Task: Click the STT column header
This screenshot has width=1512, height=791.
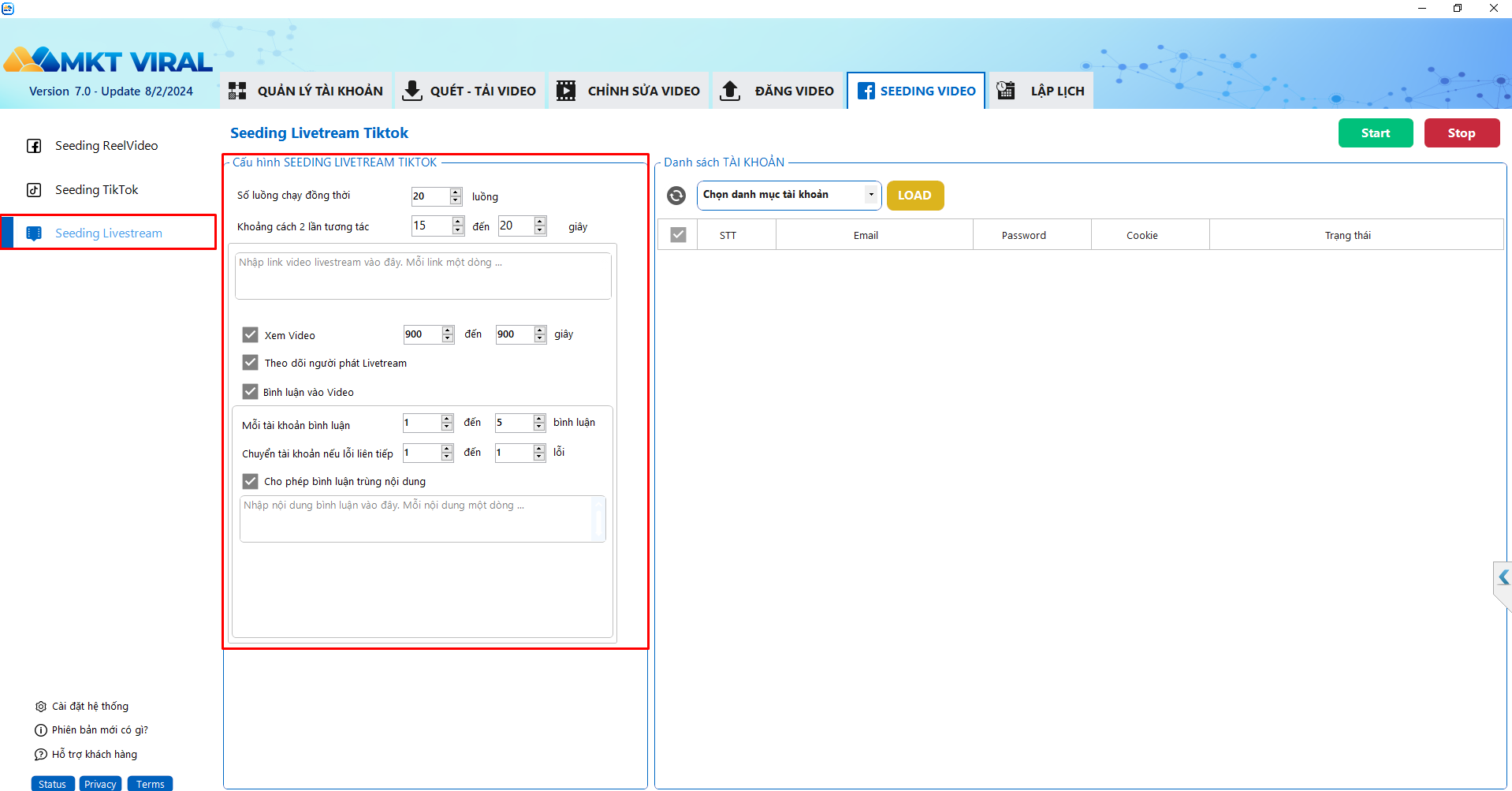Action: pos(736,235)
